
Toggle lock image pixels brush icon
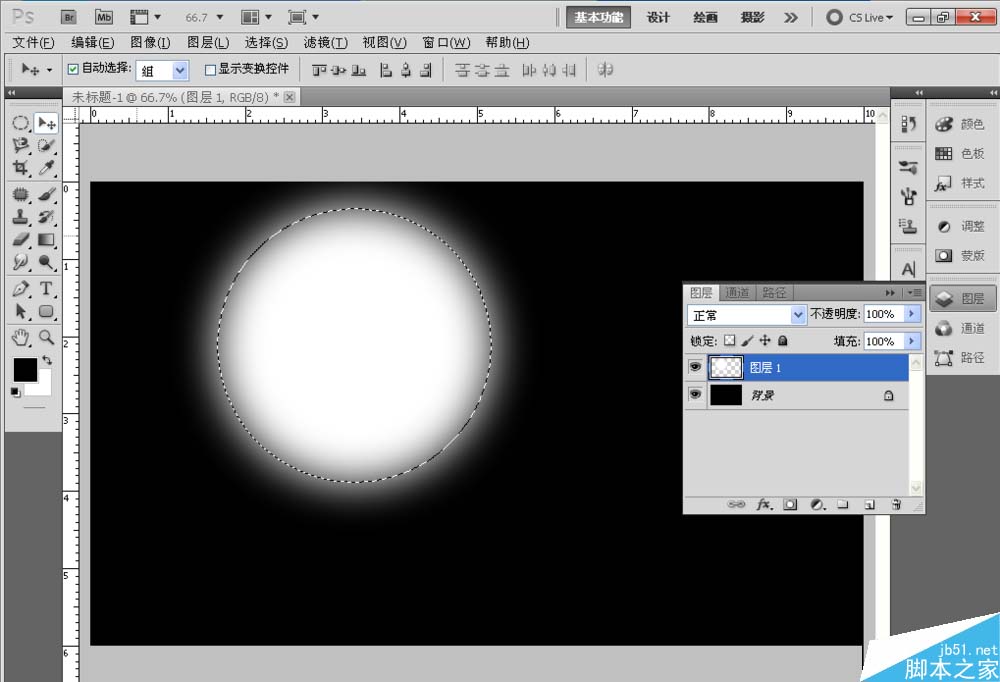[747, 341]
